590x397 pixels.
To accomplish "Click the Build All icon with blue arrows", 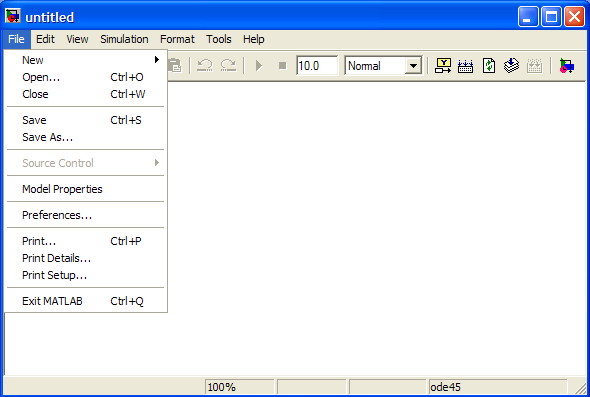I will tap(465, 66).
